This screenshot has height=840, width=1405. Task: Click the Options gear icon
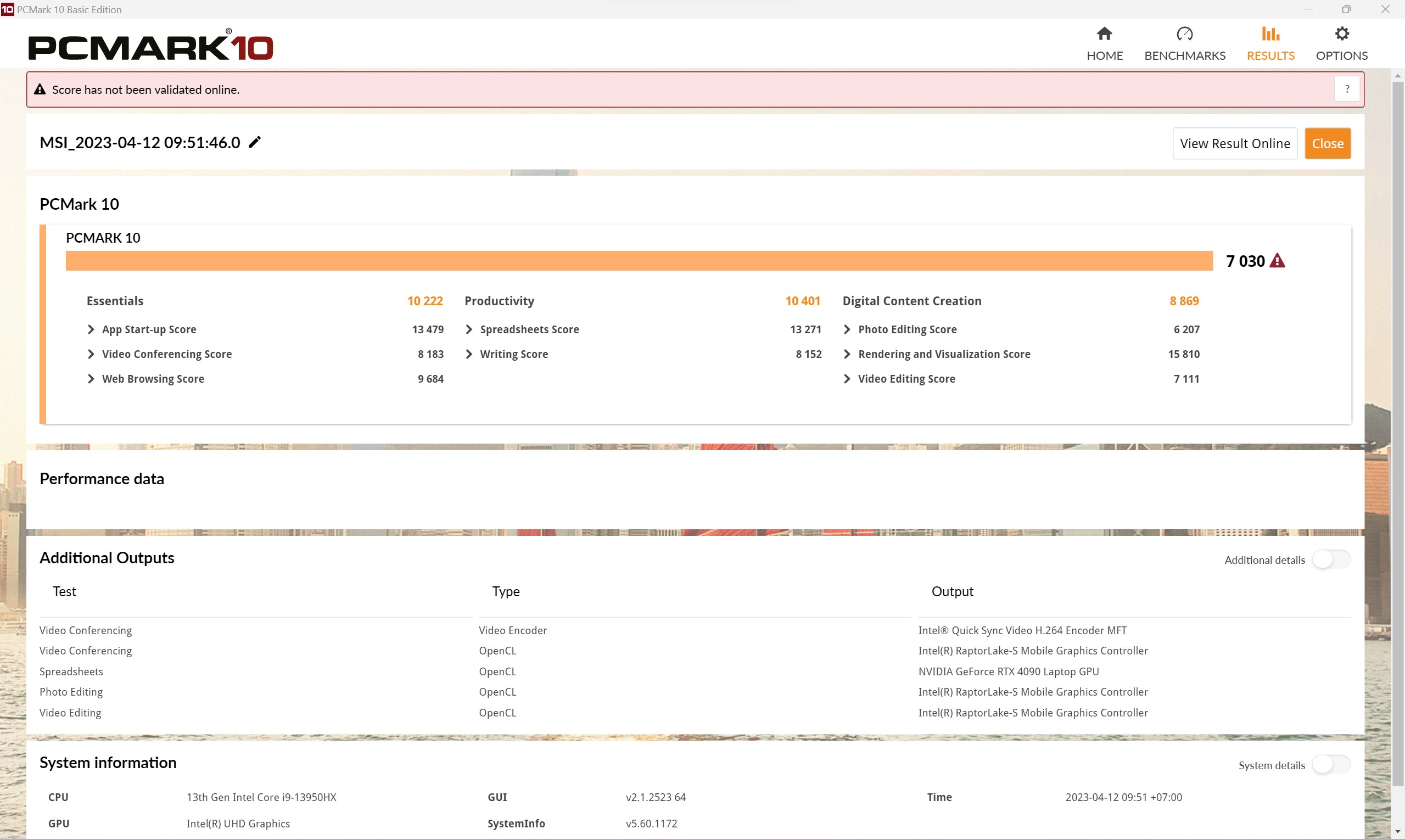(x=1342, y=34)
